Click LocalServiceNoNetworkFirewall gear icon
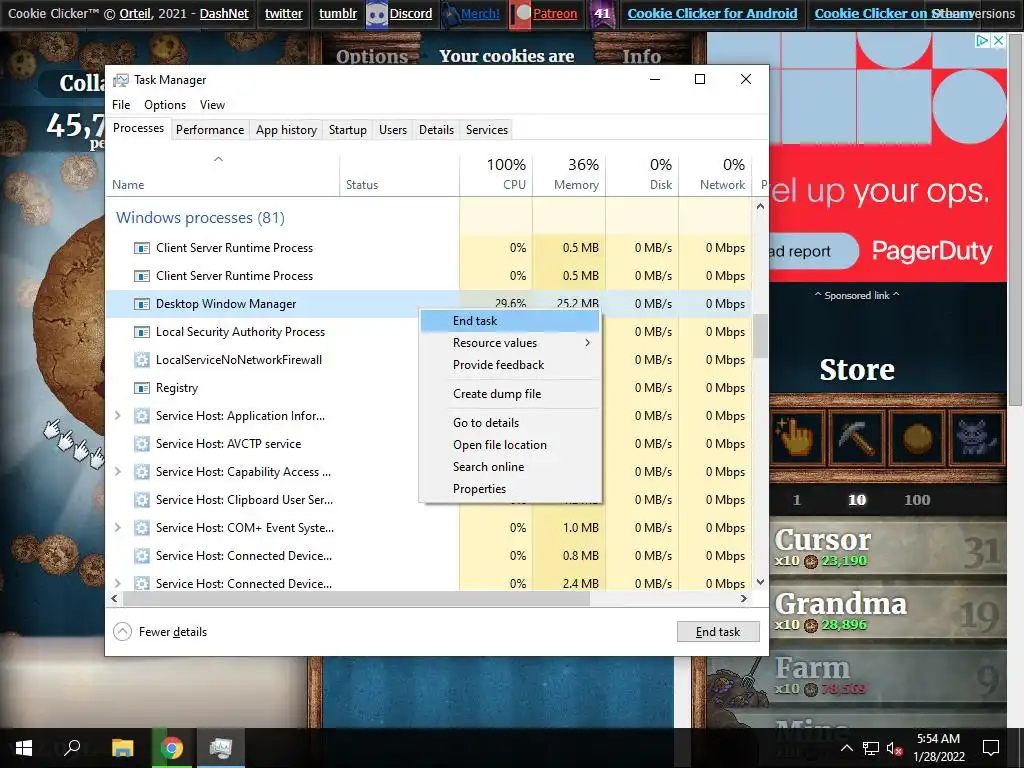 pos(142,360)
